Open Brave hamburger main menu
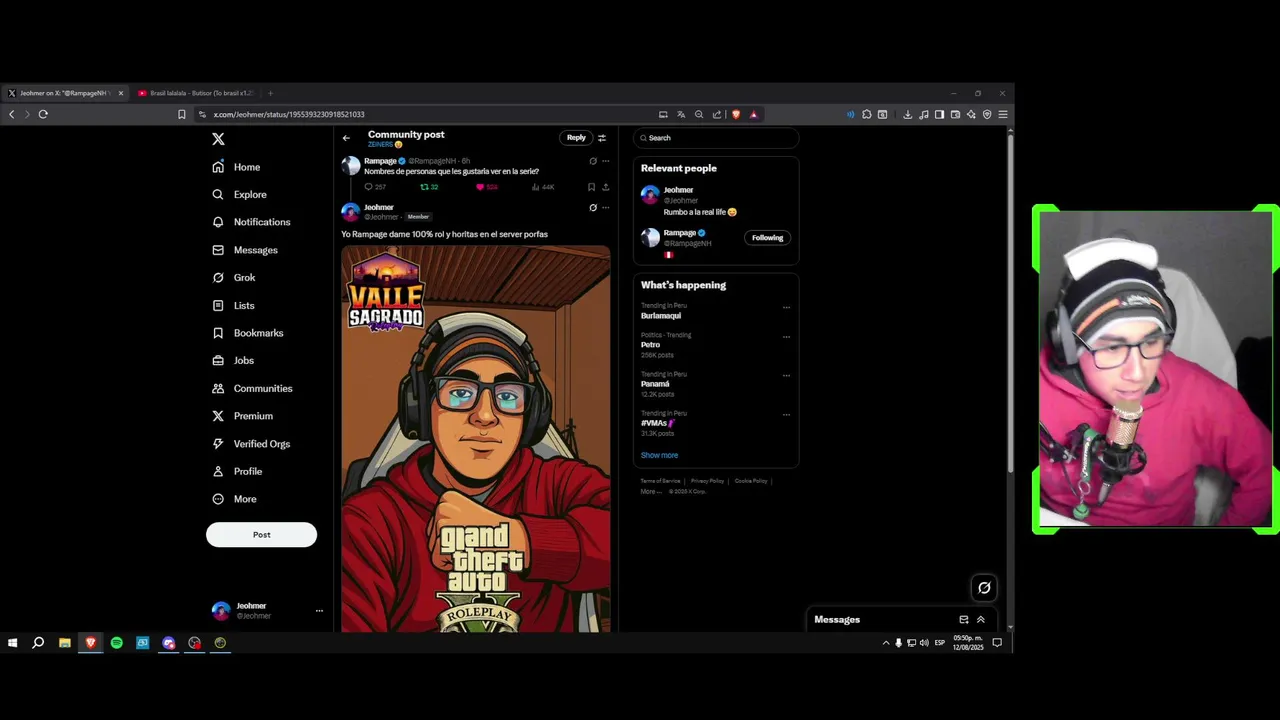The height and width of the screenshot is (720, 1280). click(1003, 114)
